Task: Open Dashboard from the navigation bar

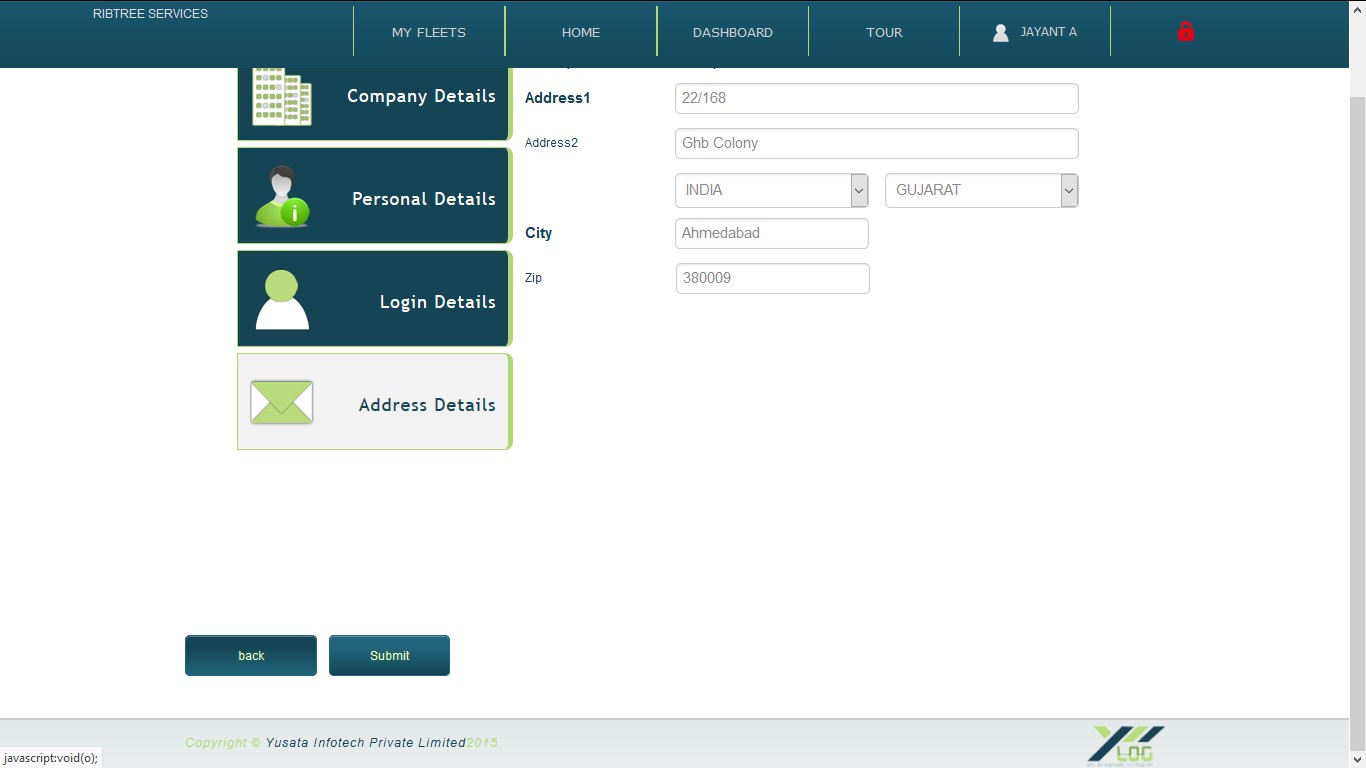Action: pos(733,32)
